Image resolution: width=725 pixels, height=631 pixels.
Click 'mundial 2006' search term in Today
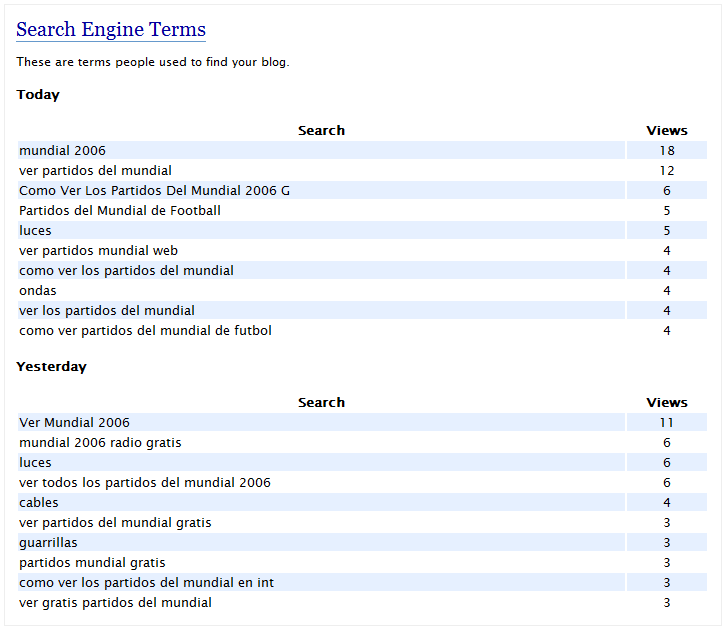click(62, 151)
